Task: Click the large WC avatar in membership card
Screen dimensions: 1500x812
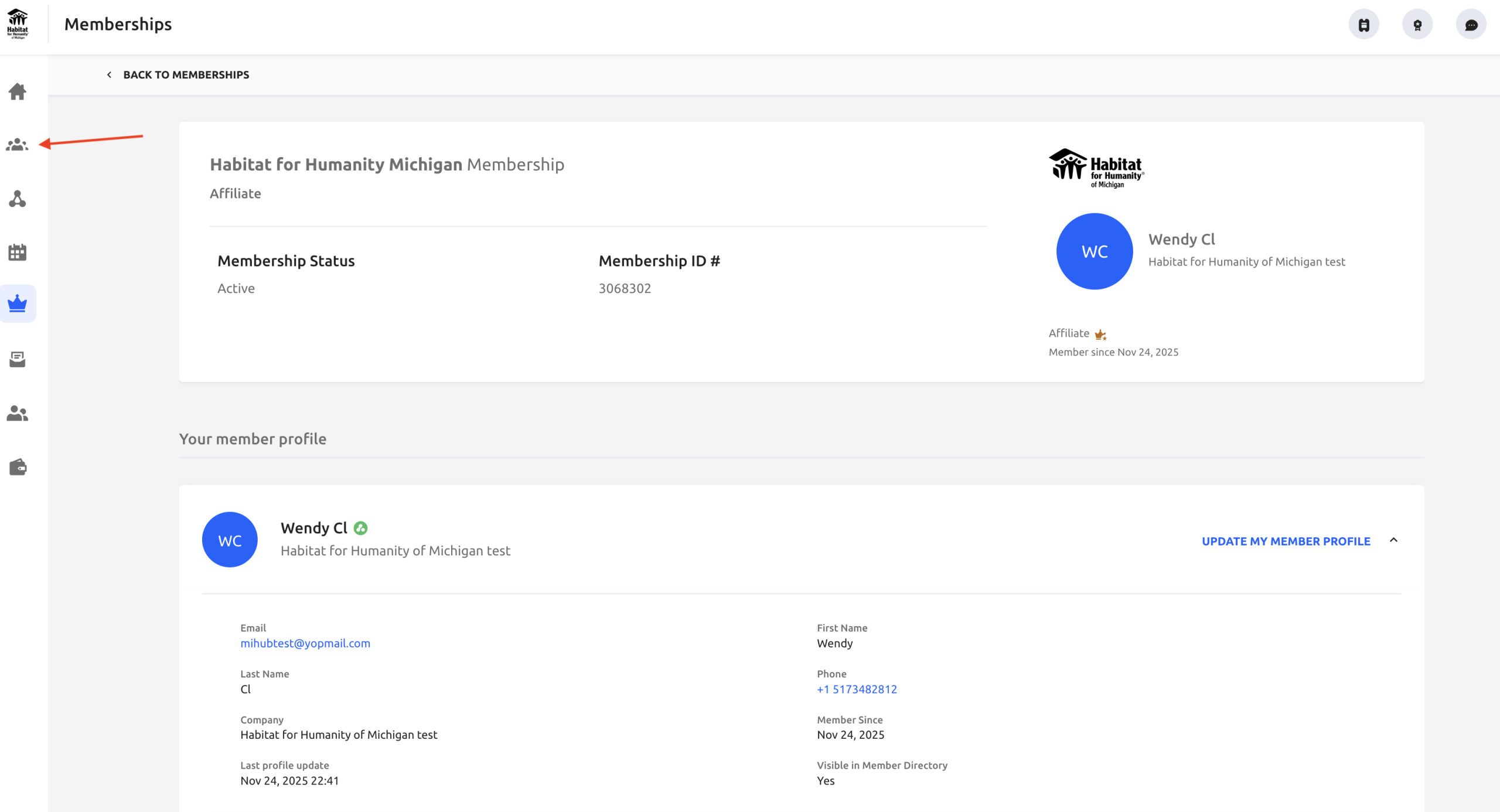Action: point(1094,251)
